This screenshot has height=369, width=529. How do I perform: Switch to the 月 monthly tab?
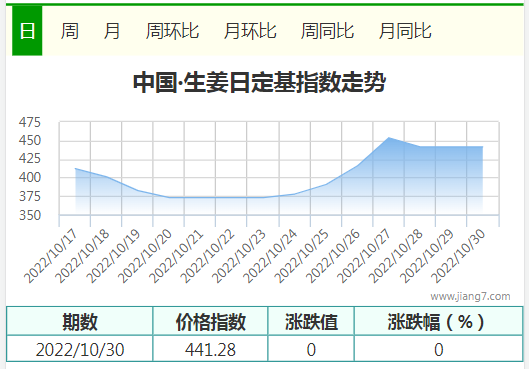coord(112,31)
